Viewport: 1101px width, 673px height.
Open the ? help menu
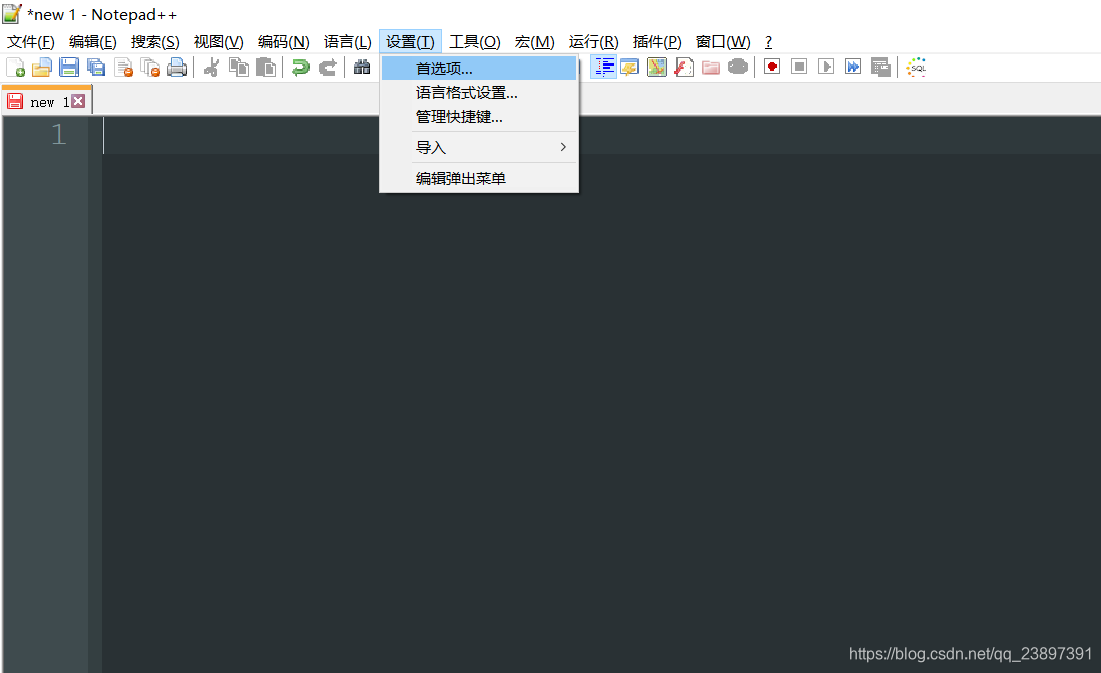(x=768, y=41)
